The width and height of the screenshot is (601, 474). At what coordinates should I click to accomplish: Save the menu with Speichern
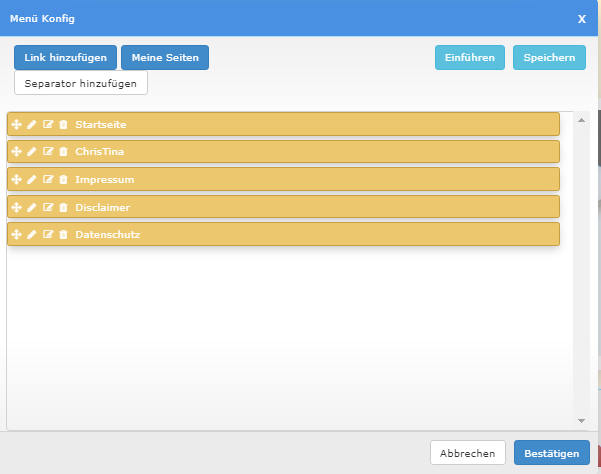coord(549,58)
